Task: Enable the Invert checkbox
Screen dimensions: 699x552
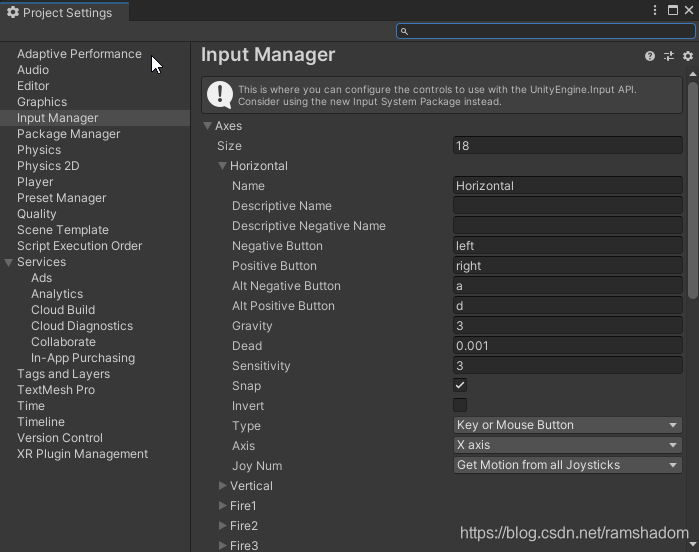Action: [x=460, y=405]
